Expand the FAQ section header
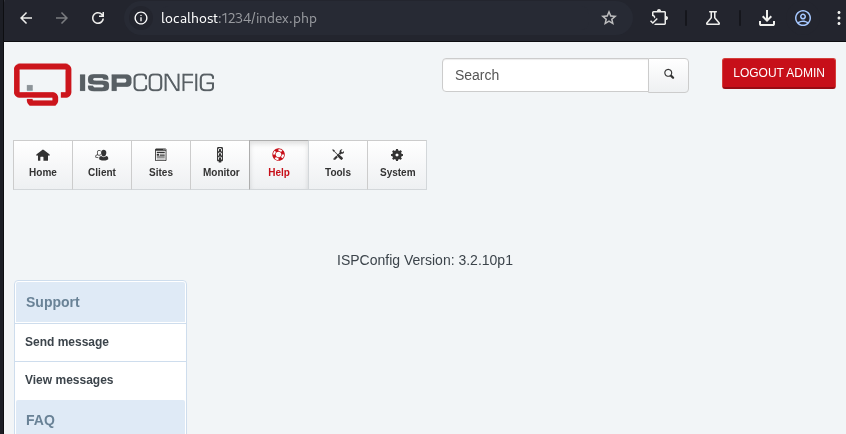Image resolution: width=846 pixels, height=434 pixels. (x=100, y=420)
